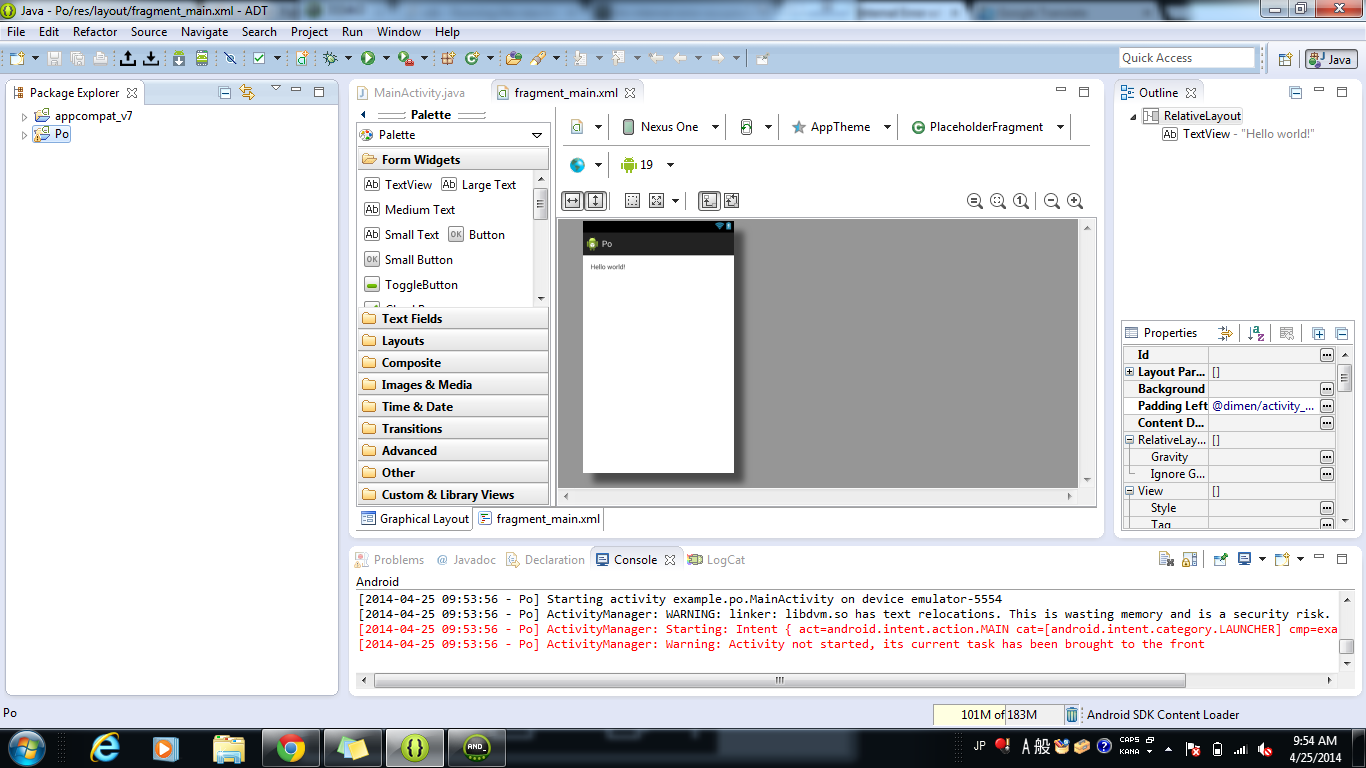This screenshot has width=1366, height=768.
Task: Toggle vertical fill mode in the layout toolbar
Action: (596, 200)
